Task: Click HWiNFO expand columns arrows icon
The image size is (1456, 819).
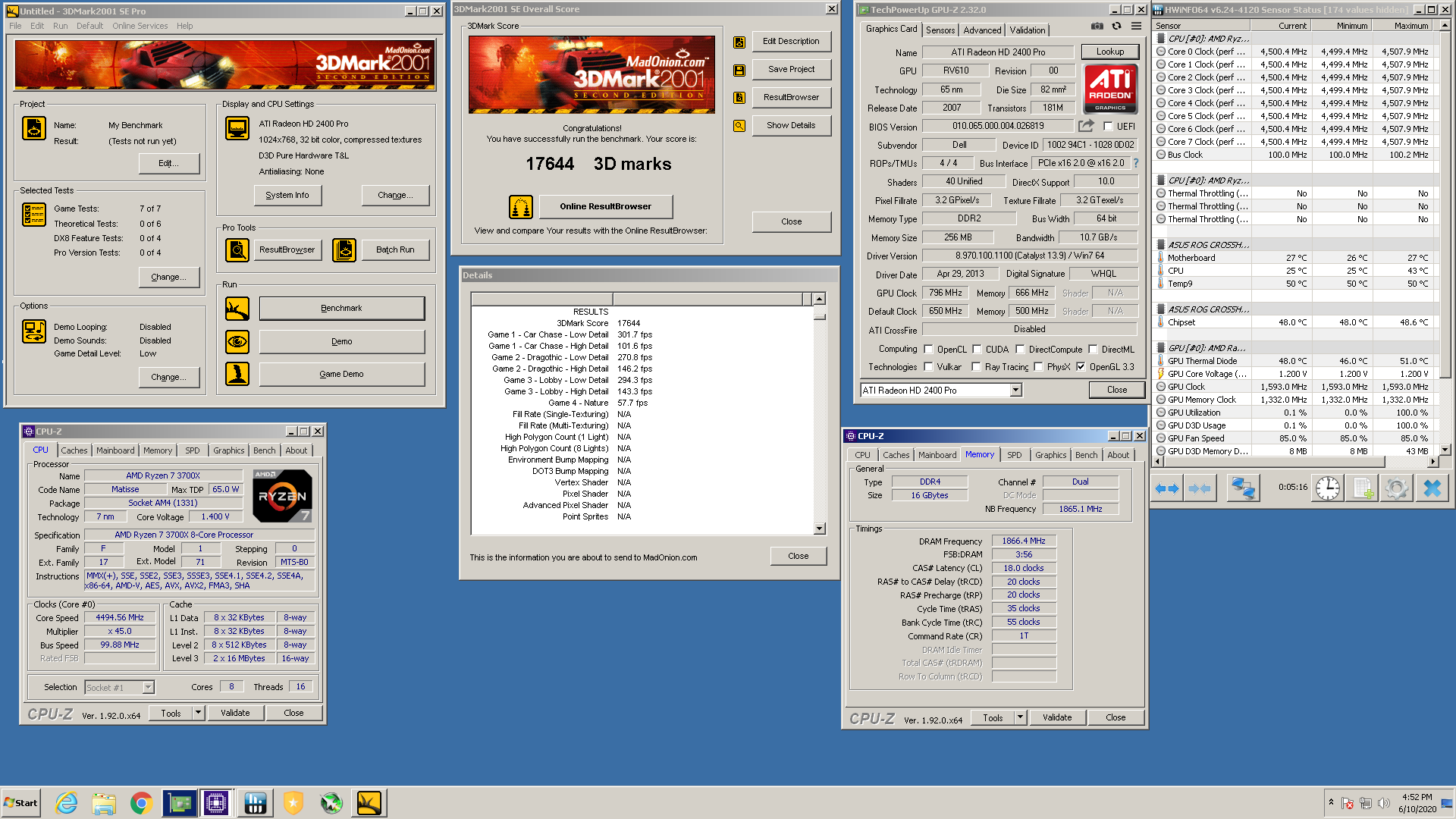Action: pyautogui.click(x=1167, y=488)
